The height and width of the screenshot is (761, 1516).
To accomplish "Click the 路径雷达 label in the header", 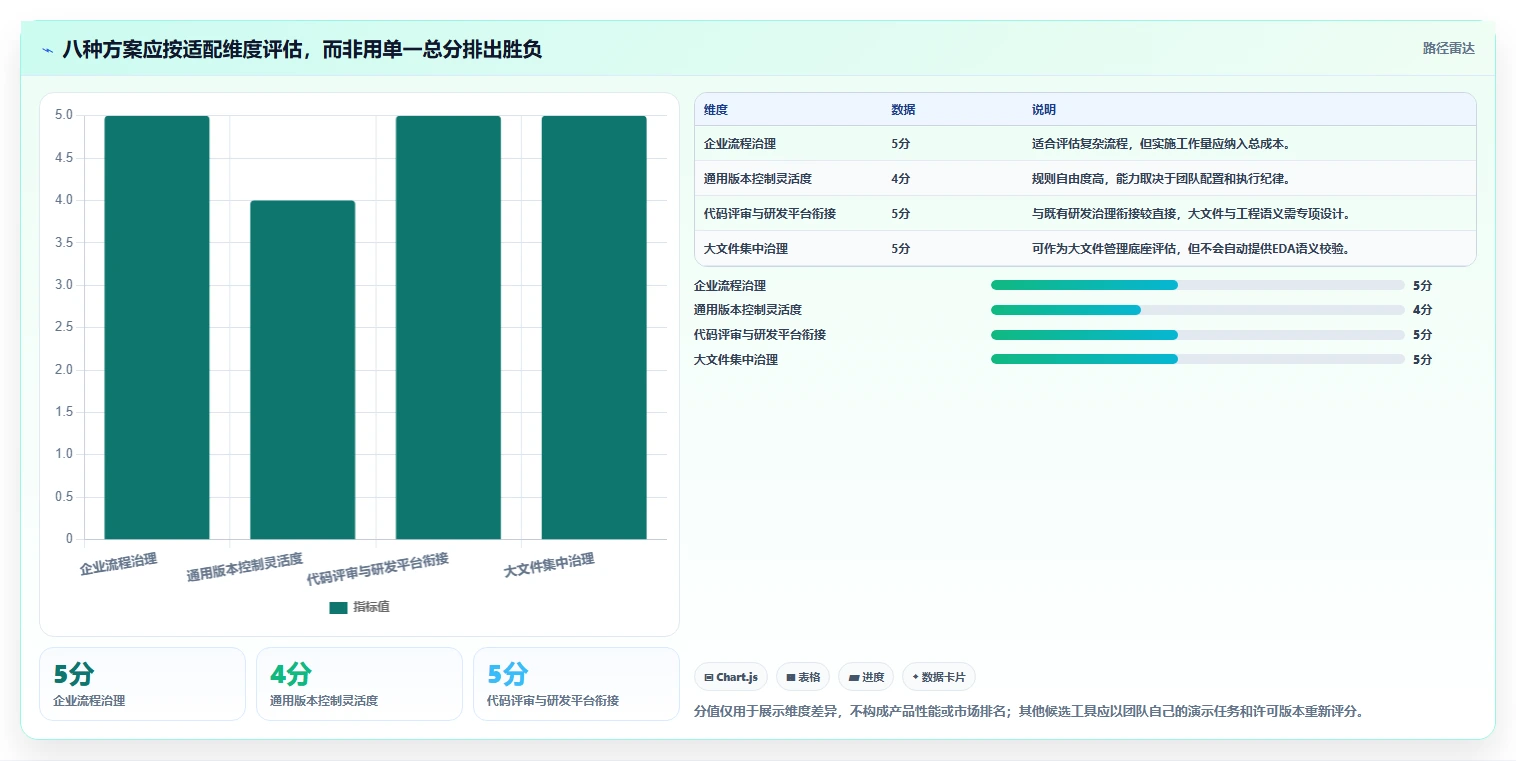I will pyautogui.click(x=1449, y=48).
